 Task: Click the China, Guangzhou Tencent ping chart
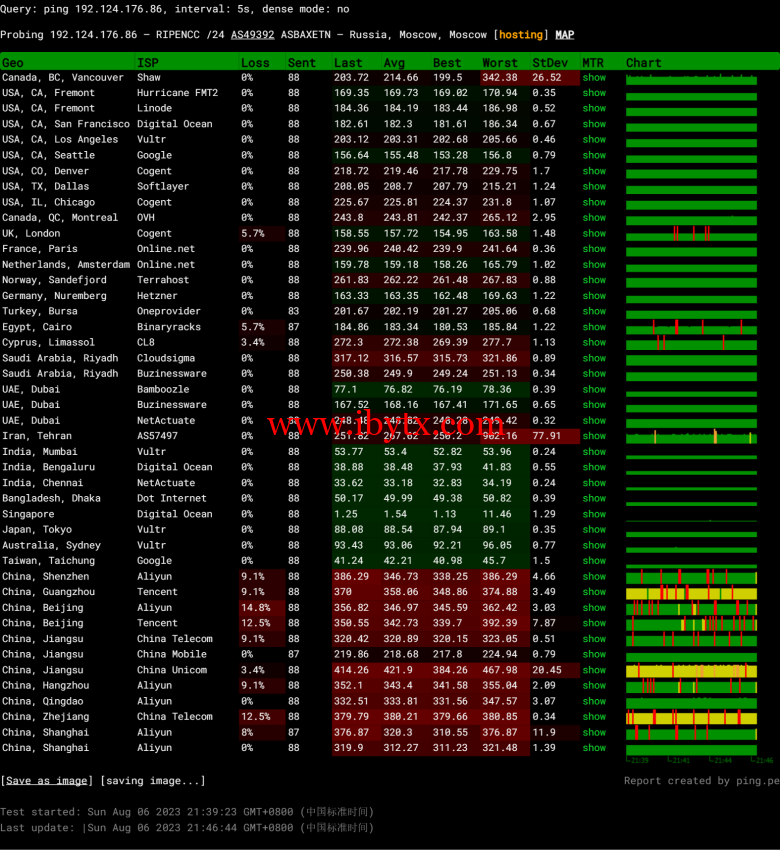(691, 592)
